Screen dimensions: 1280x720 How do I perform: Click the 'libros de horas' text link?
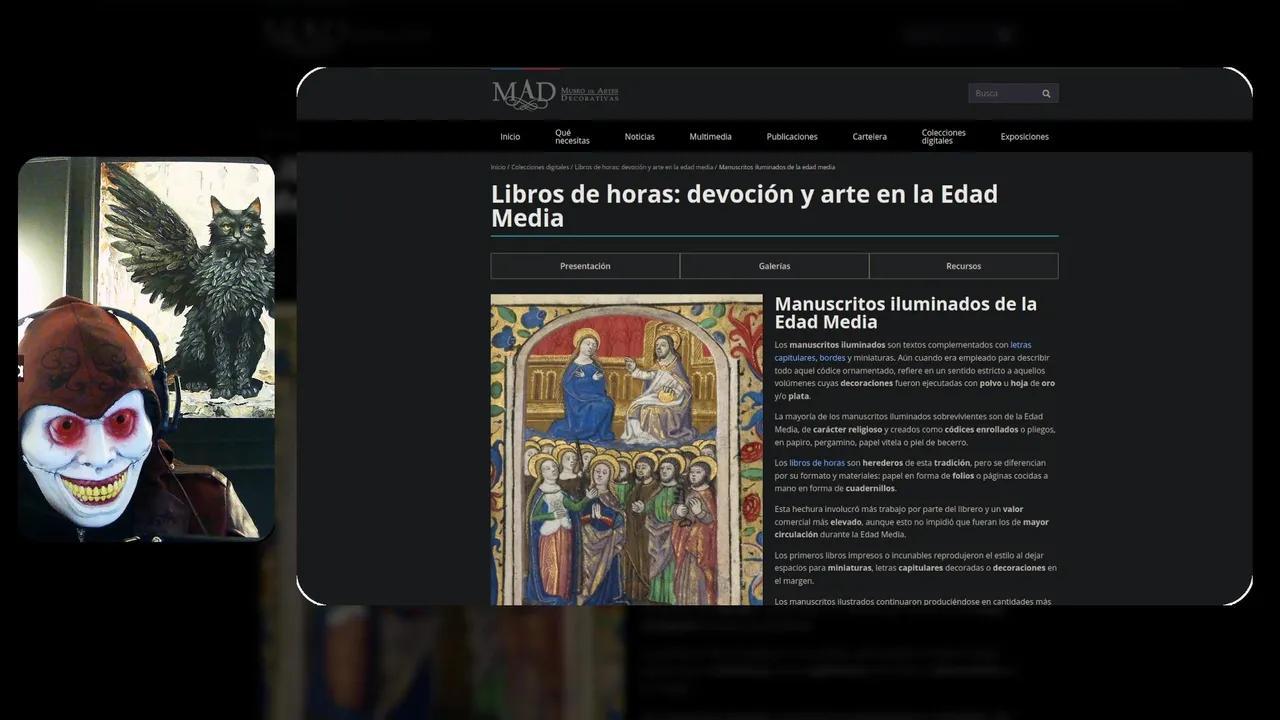pyautogui.click(x=817, y=463)
